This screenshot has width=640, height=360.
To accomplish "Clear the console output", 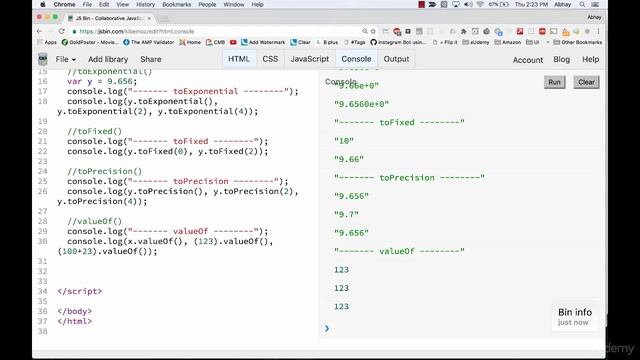I will (586, 82).
